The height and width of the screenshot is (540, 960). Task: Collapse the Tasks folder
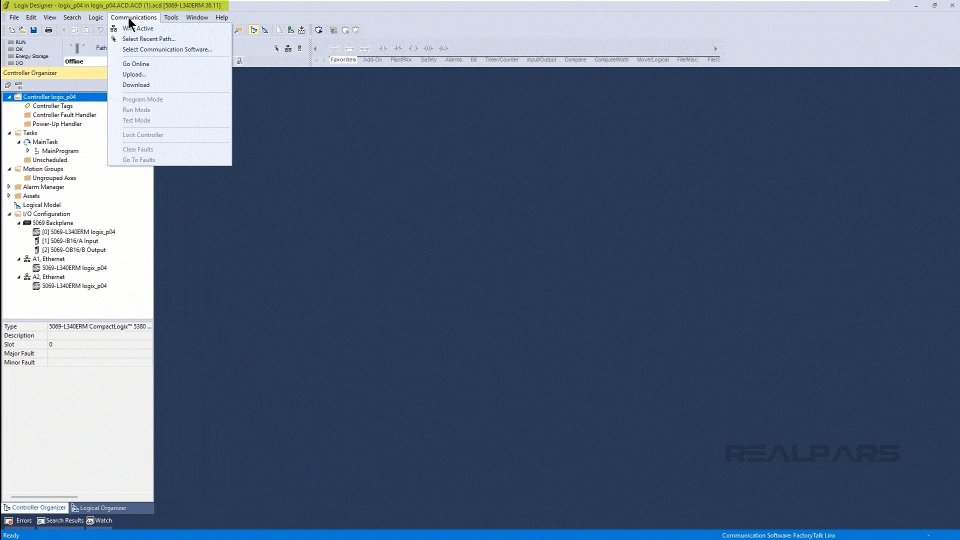pyautogui.click(x=9, y=133)
